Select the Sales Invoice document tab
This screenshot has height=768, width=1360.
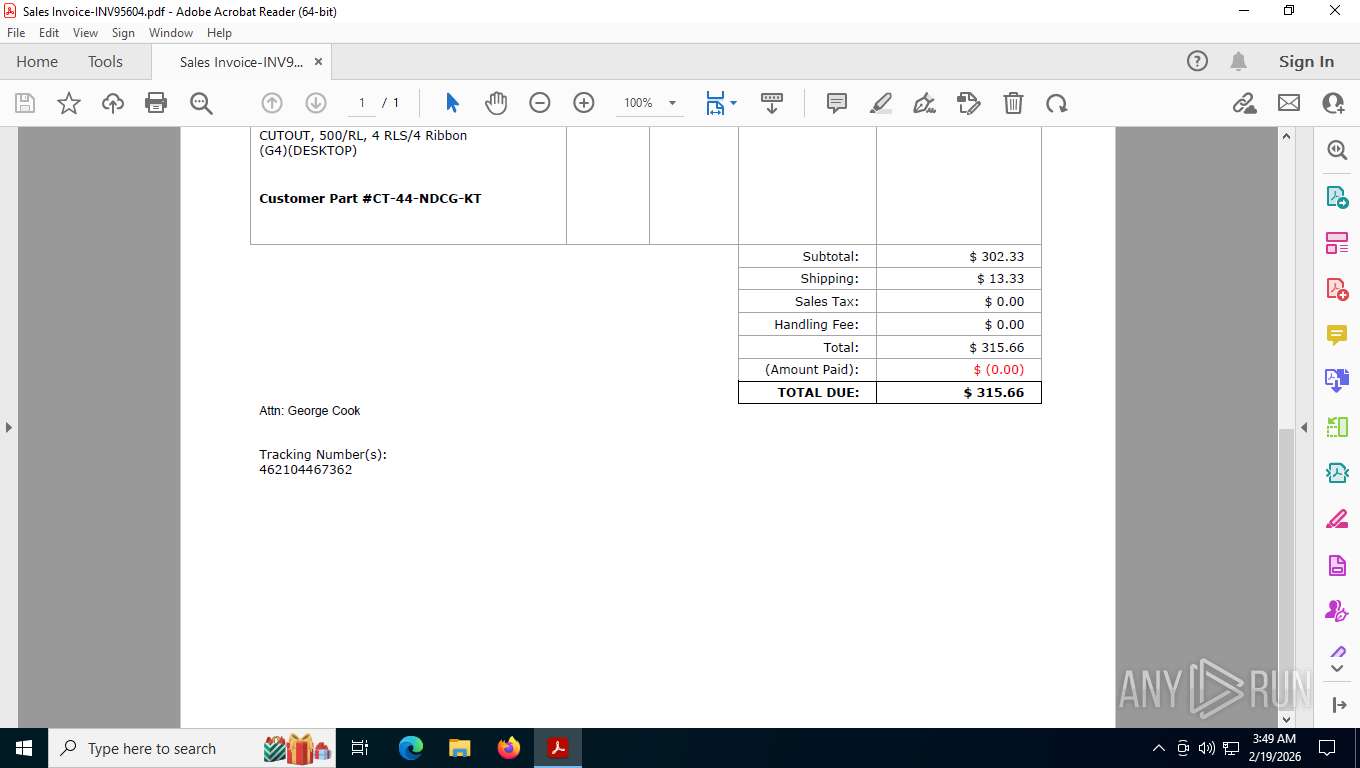pyautogui.click(x=241, y=62)
